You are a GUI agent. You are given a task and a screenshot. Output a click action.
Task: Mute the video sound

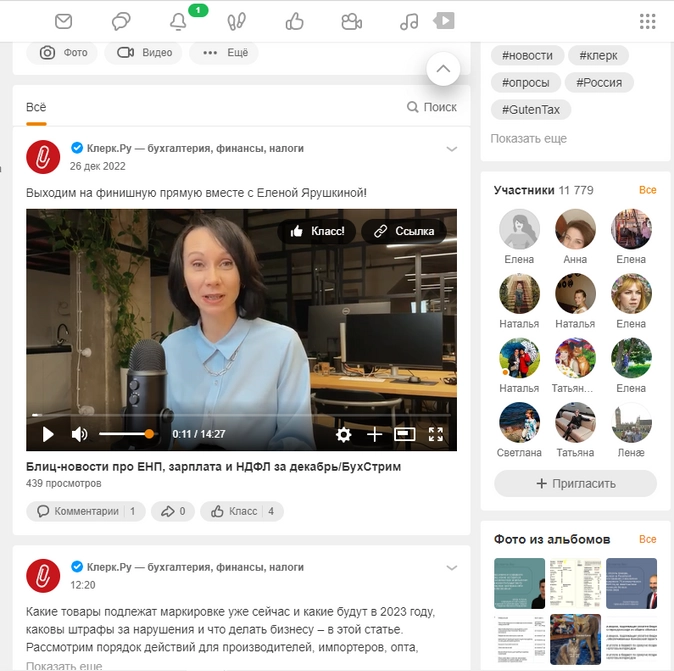point(79,434)
